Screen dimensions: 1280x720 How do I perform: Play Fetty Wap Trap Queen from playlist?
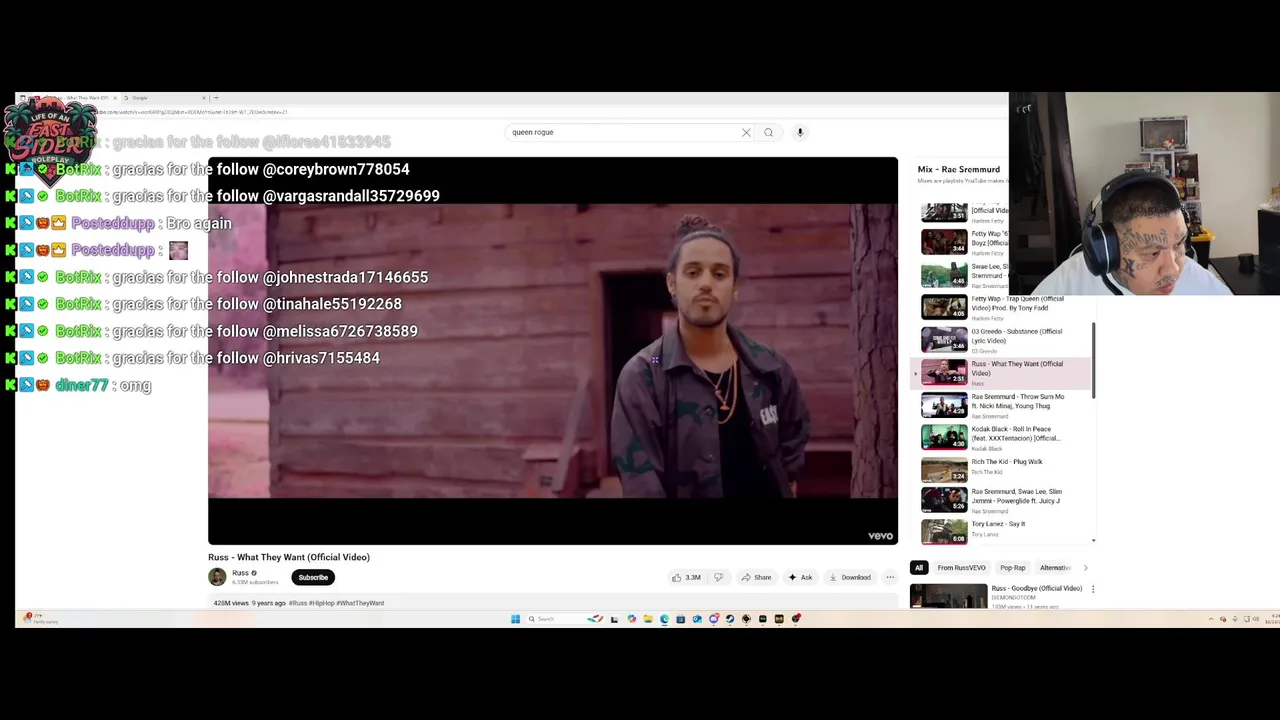[x=1000, y=306]
